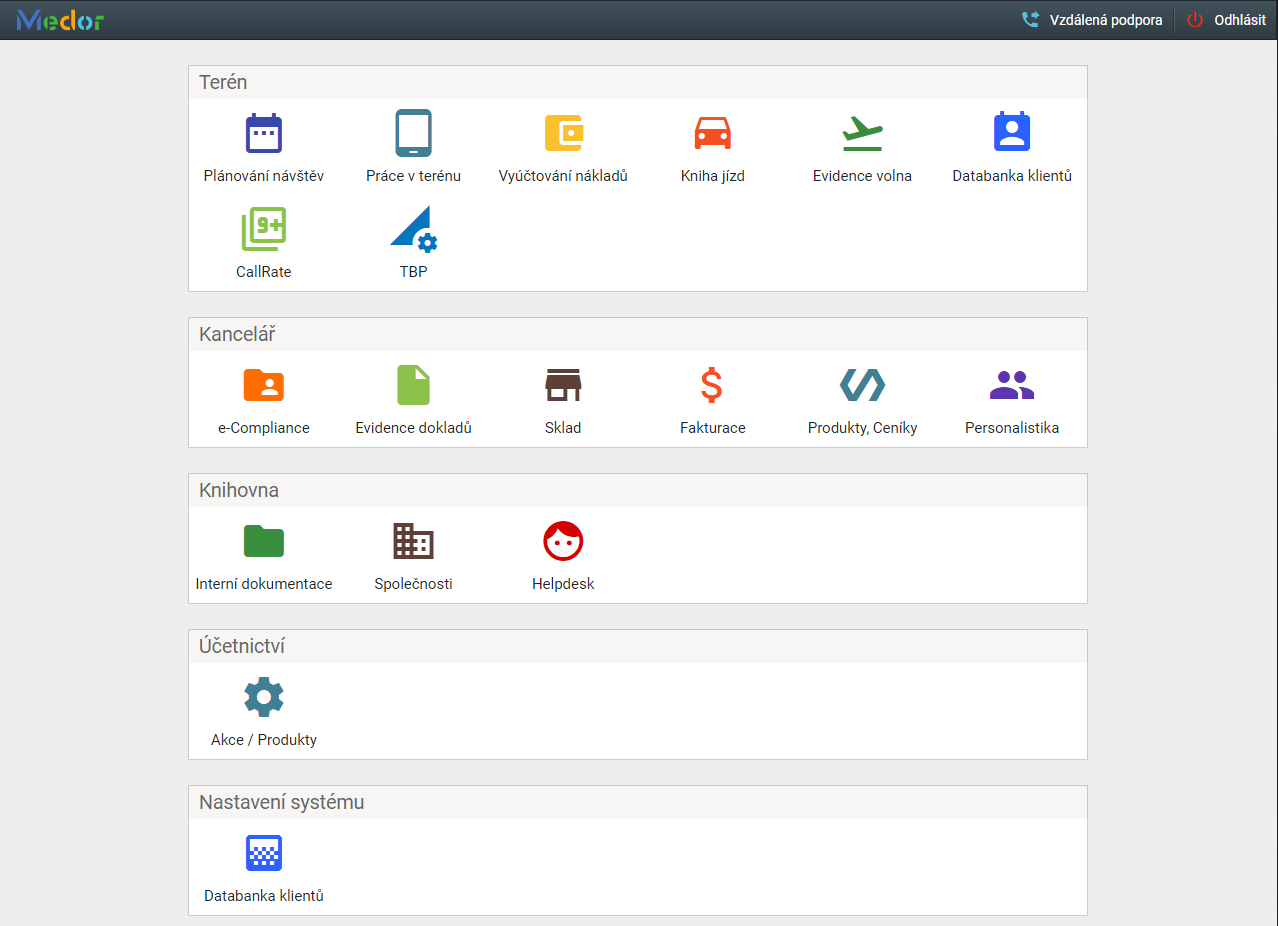Open Fakturace dollar sign icon
The image size is (1278, 926).
coord(713,385)
